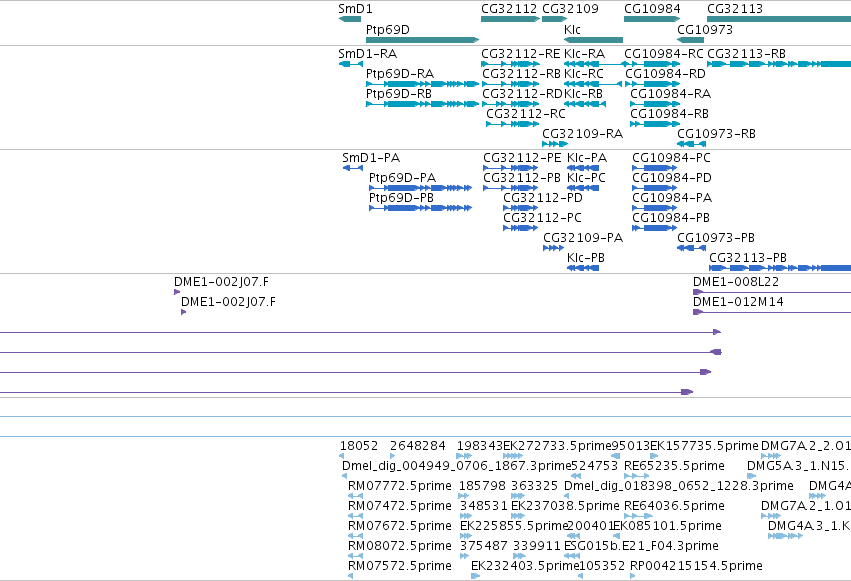Click transcript CG10984-RB
The image size is (851, 581).
click(669, 113)
